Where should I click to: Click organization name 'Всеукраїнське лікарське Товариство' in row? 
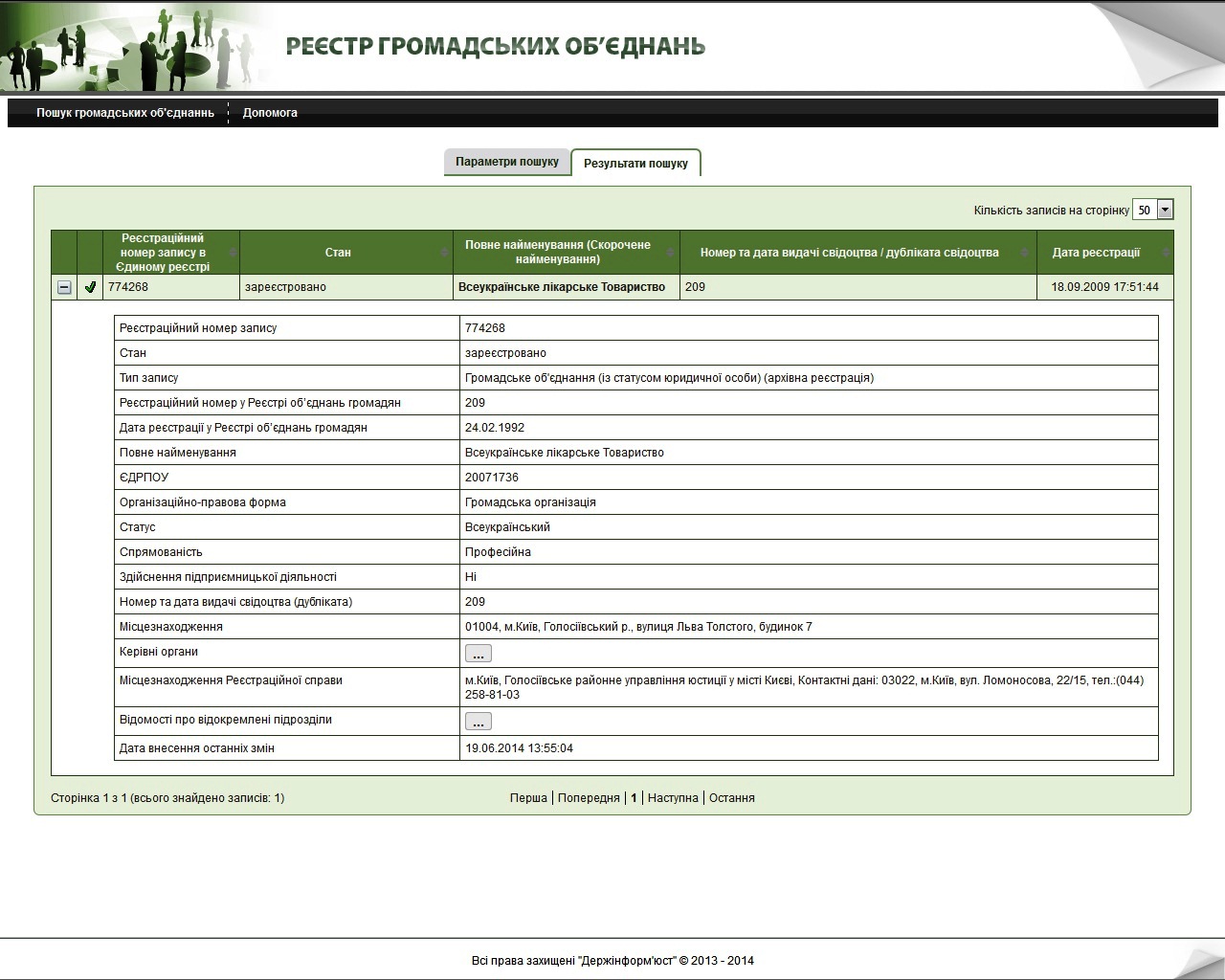pyautogui.click(x=562, y=287)
